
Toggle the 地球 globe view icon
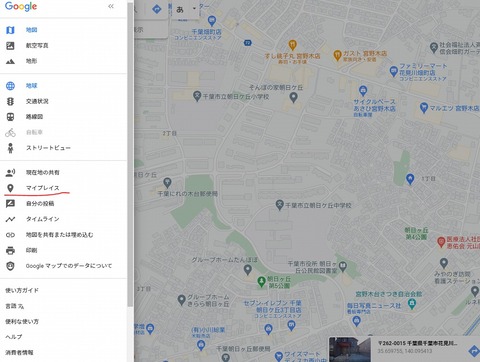click(10, 86)
